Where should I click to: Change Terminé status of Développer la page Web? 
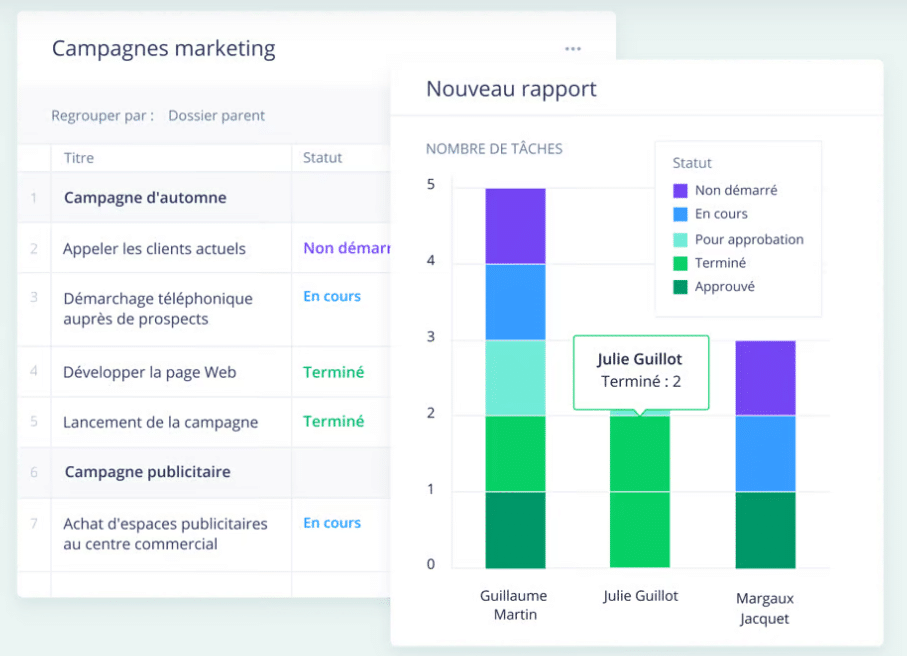333,372
